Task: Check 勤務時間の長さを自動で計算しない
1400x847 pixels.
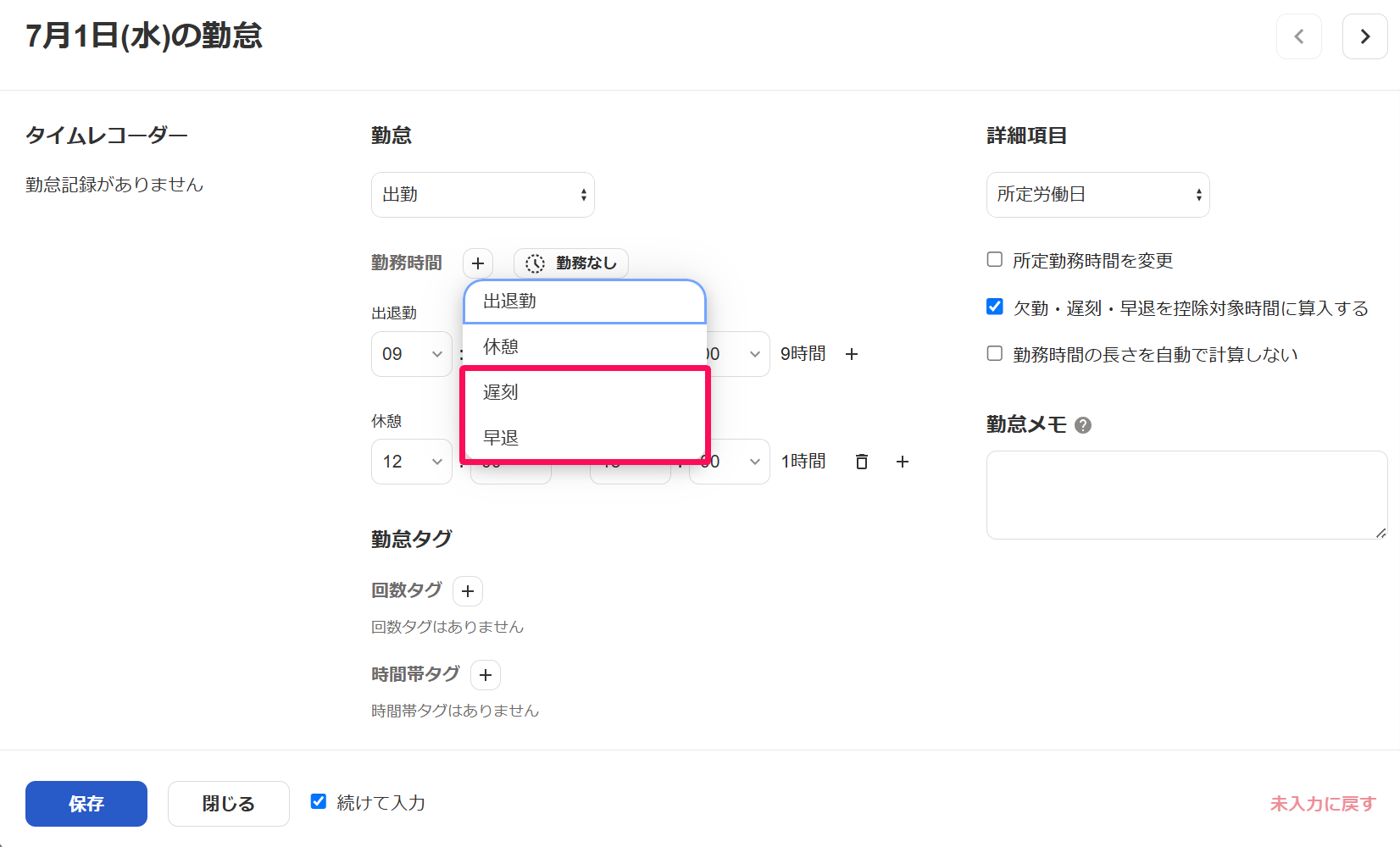Action: tap(995, 353)
